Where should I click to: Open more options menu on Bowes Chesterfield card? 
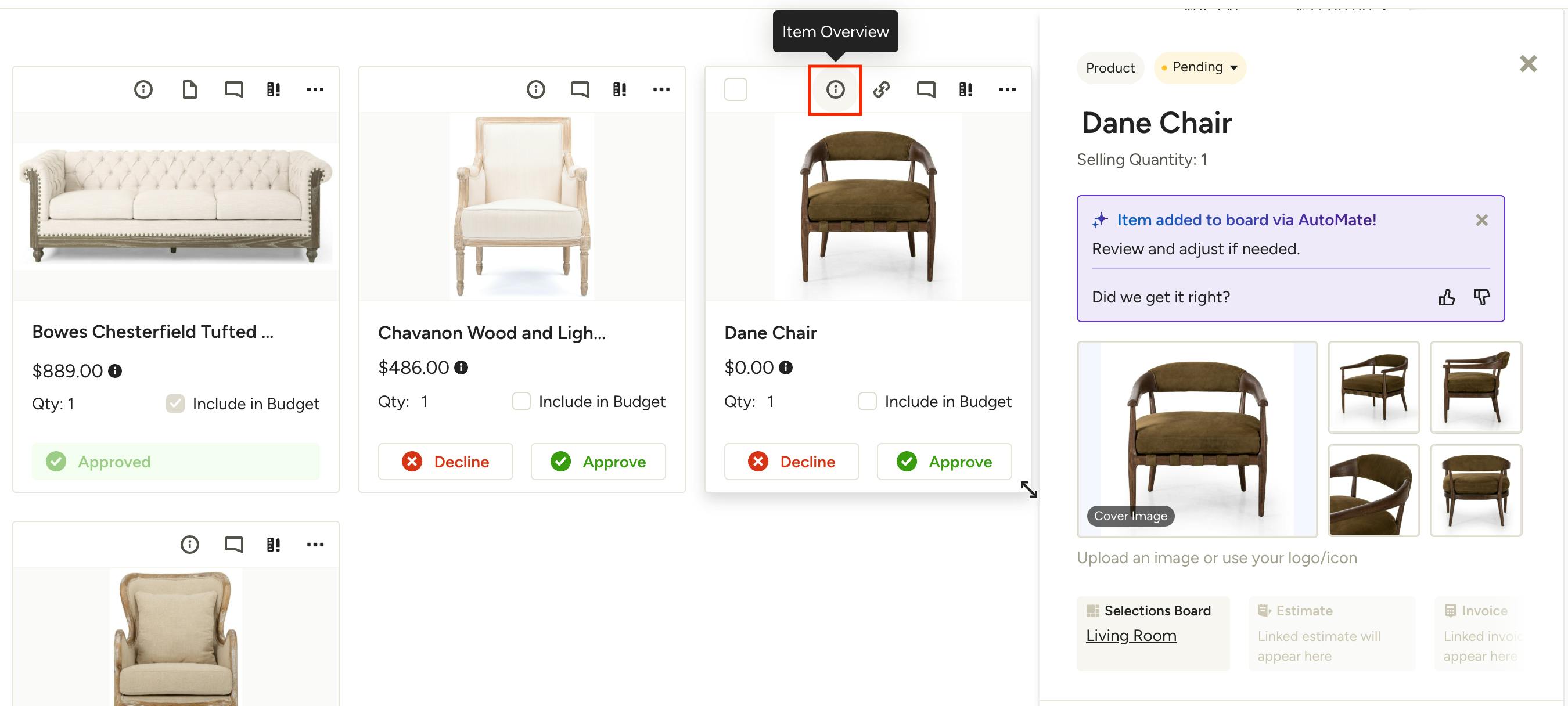tap(315, 90)
